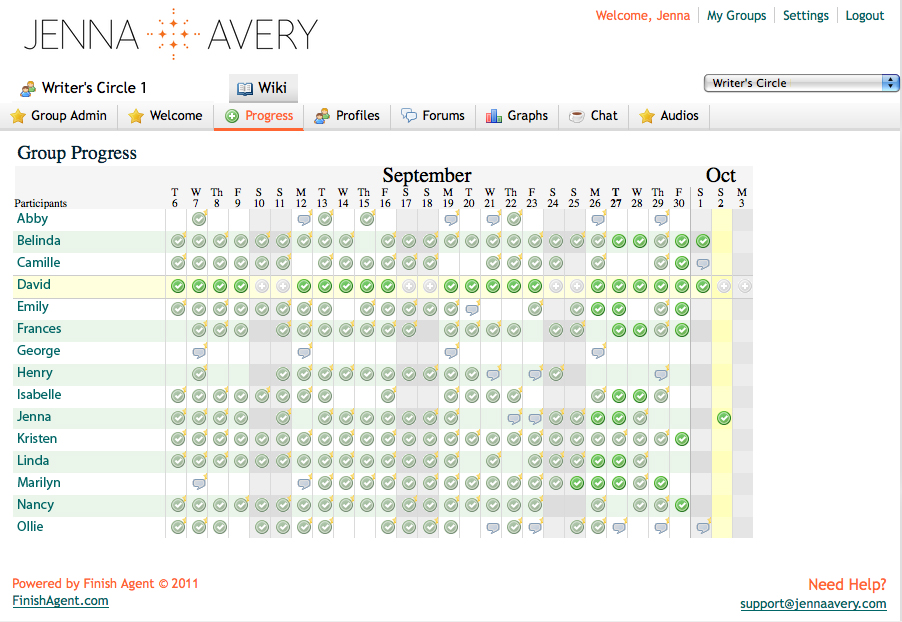902x622 pixels.
Task: Switch to the Audios tab
Action: coord(669,116)
